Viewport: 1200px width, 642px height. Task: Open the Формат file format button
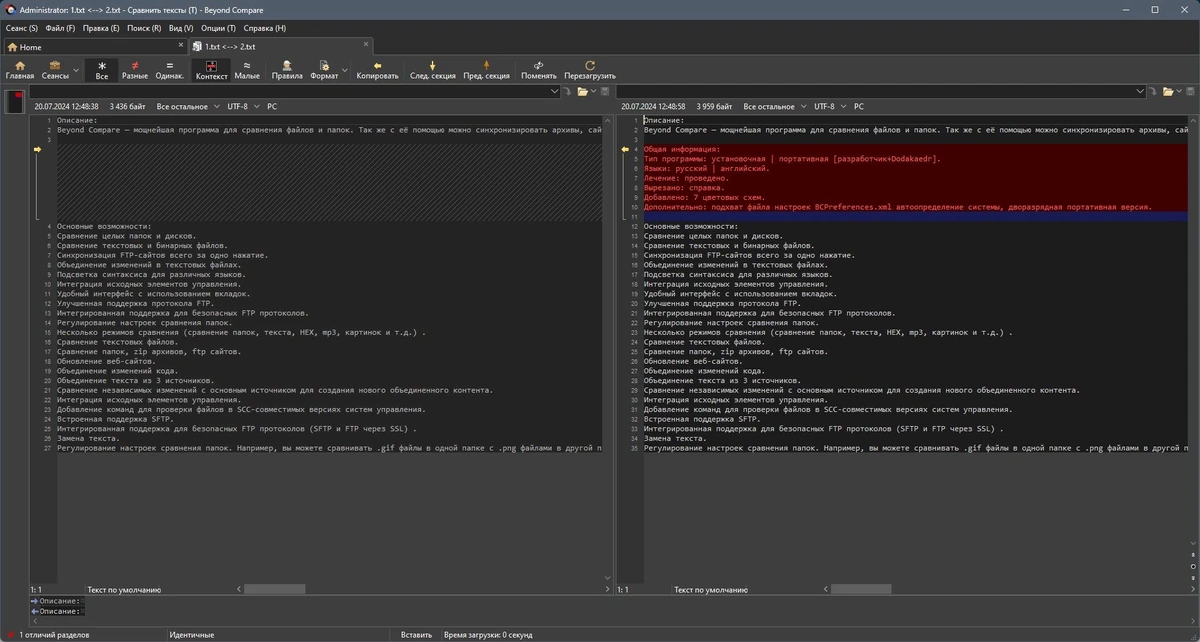pos(324,70)
